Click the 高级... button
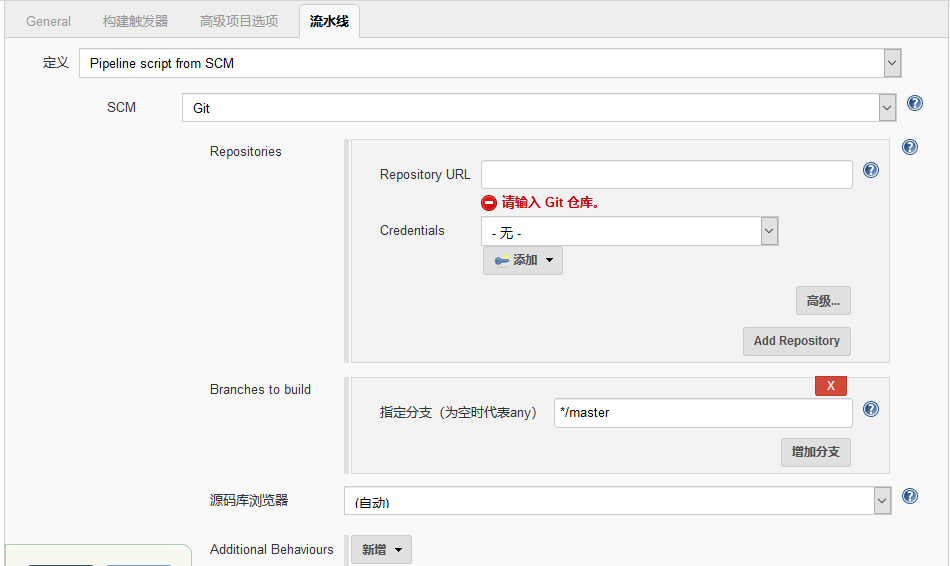950x566 pixels. [823, 301]
